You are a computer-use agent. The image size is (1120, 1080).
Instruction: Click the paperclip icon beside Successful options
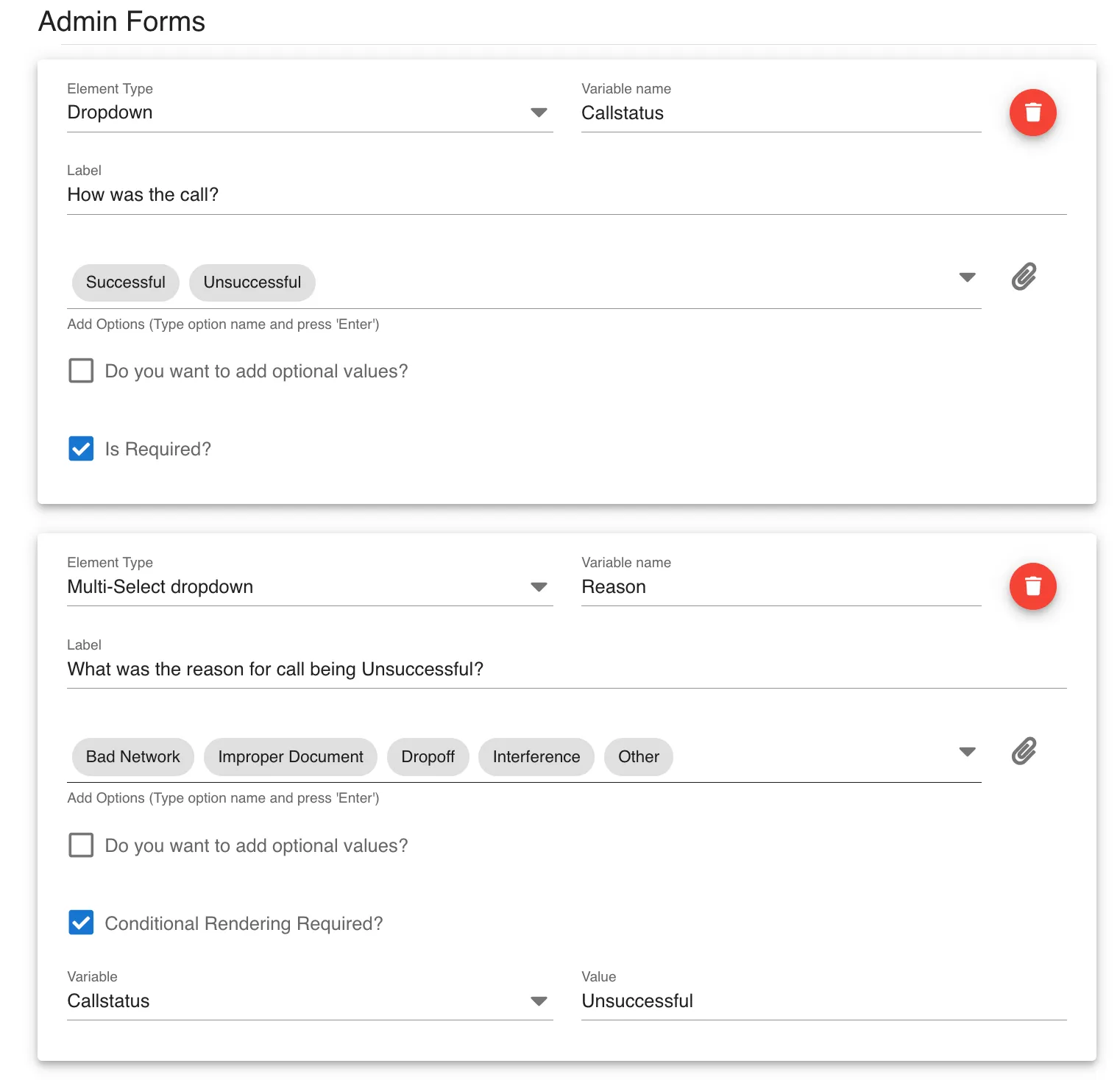1024,277
